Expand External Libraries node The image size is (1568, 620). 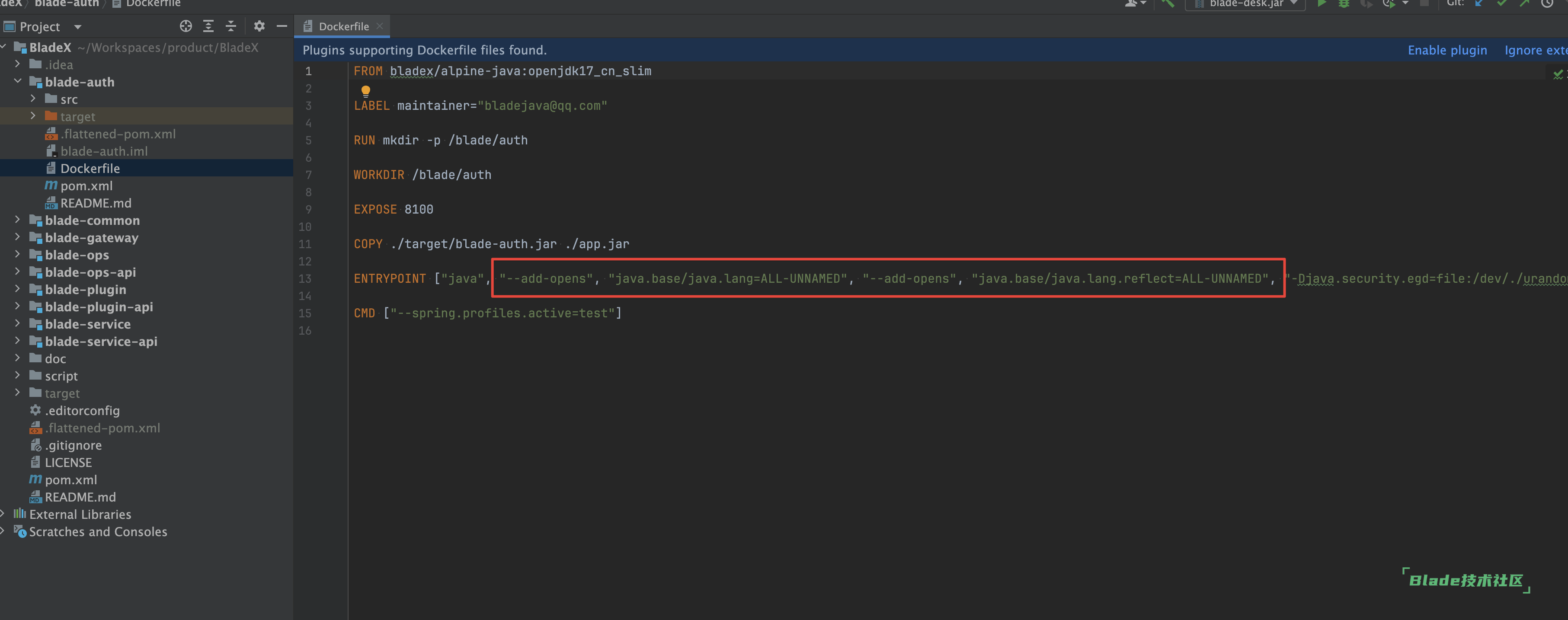[3, 514]
